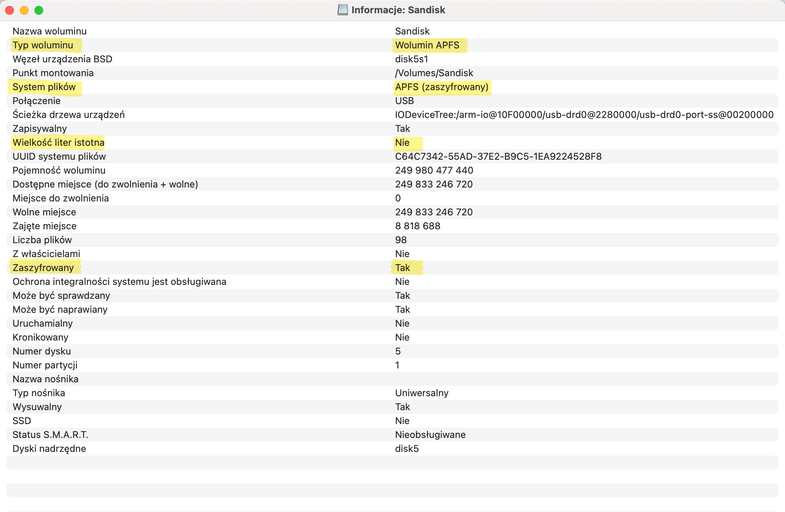Viewport: 785px width, 512px height.
Task: Click the highlighted 'Zaszyfrowany' label
Action: (43, 268)
